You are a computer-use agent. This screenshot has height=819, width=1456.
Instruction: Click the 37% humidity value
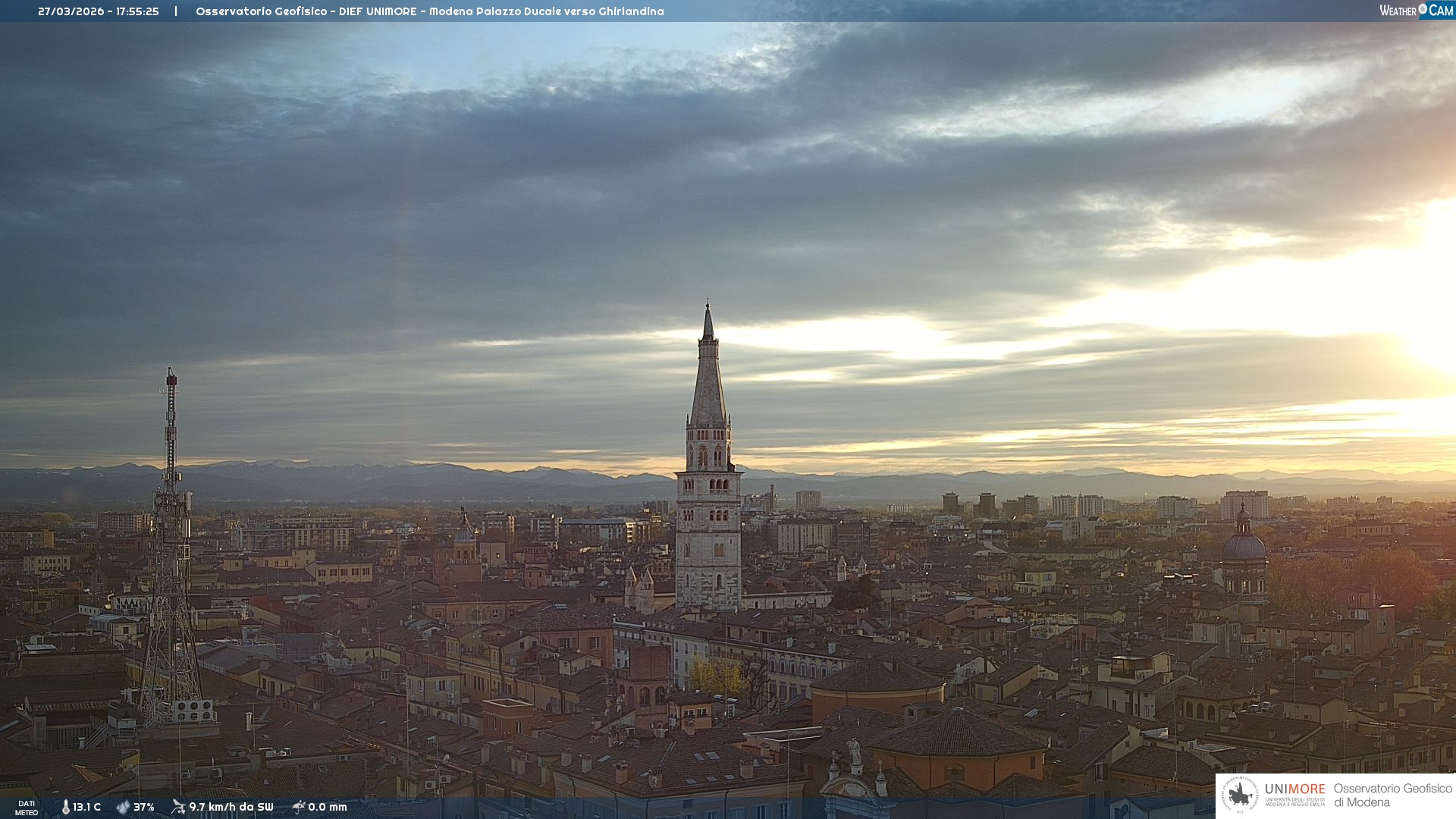coord(144,807)
